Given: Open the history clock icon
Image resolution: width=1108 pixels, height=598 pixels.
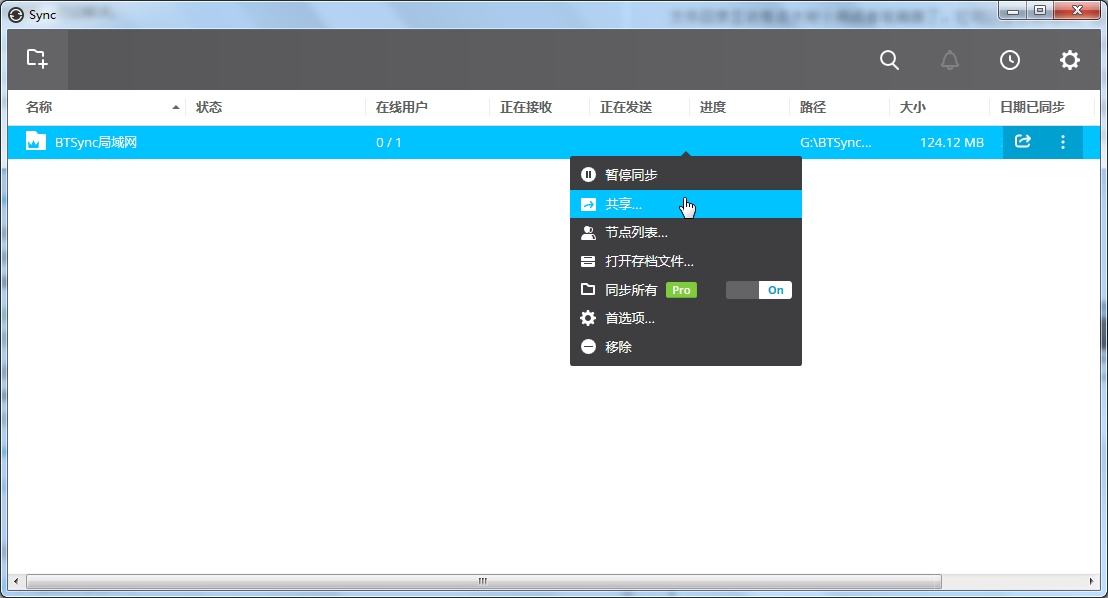Looking at the screenshot, I should point(1010,60).
